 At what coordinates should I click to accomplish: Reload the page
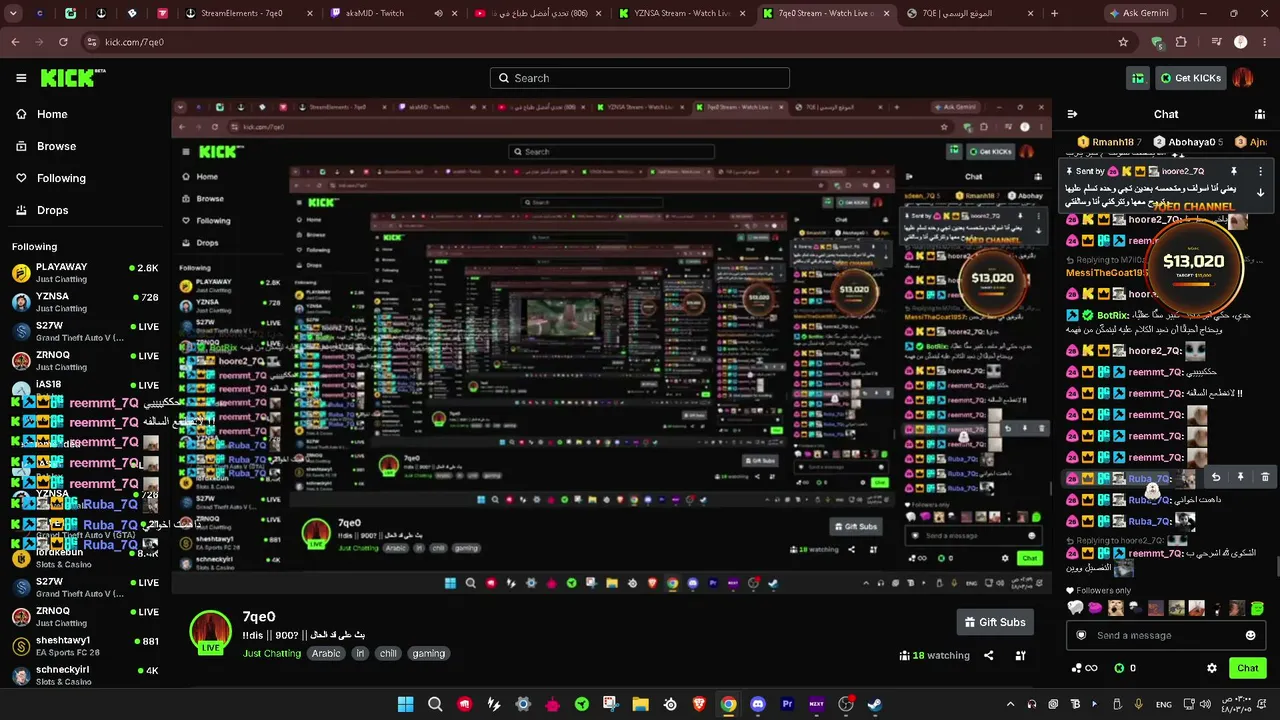click(x=63, y=42)
